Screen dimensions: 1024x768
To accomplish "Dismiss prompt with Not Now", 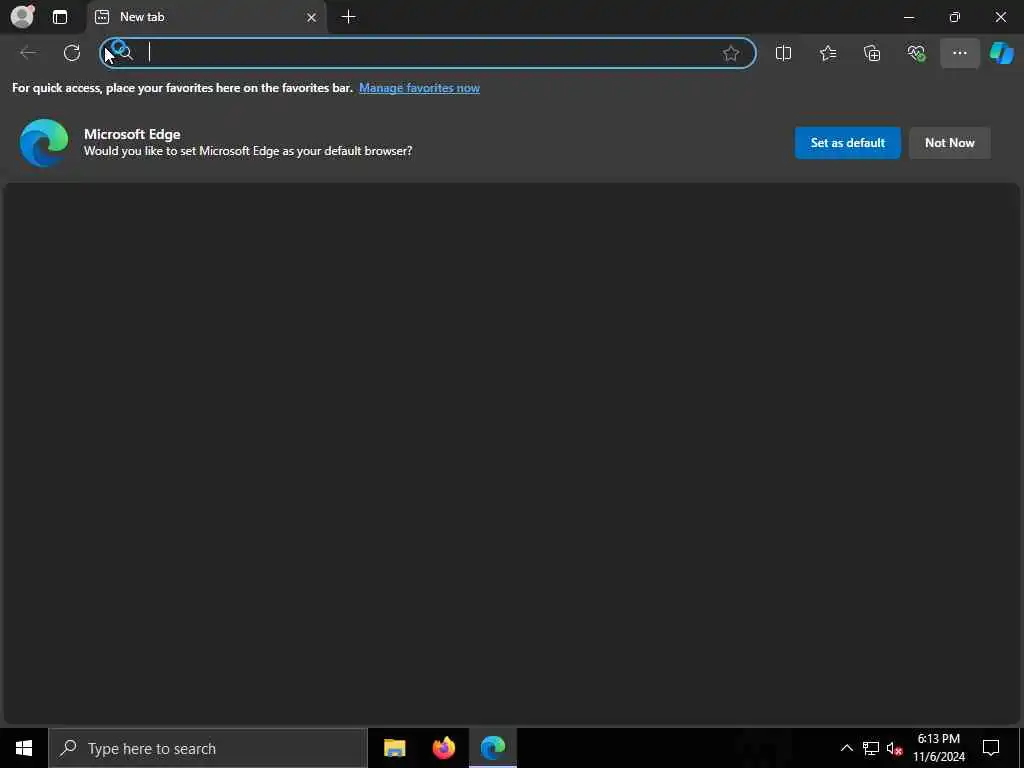I will coord(950,142).
